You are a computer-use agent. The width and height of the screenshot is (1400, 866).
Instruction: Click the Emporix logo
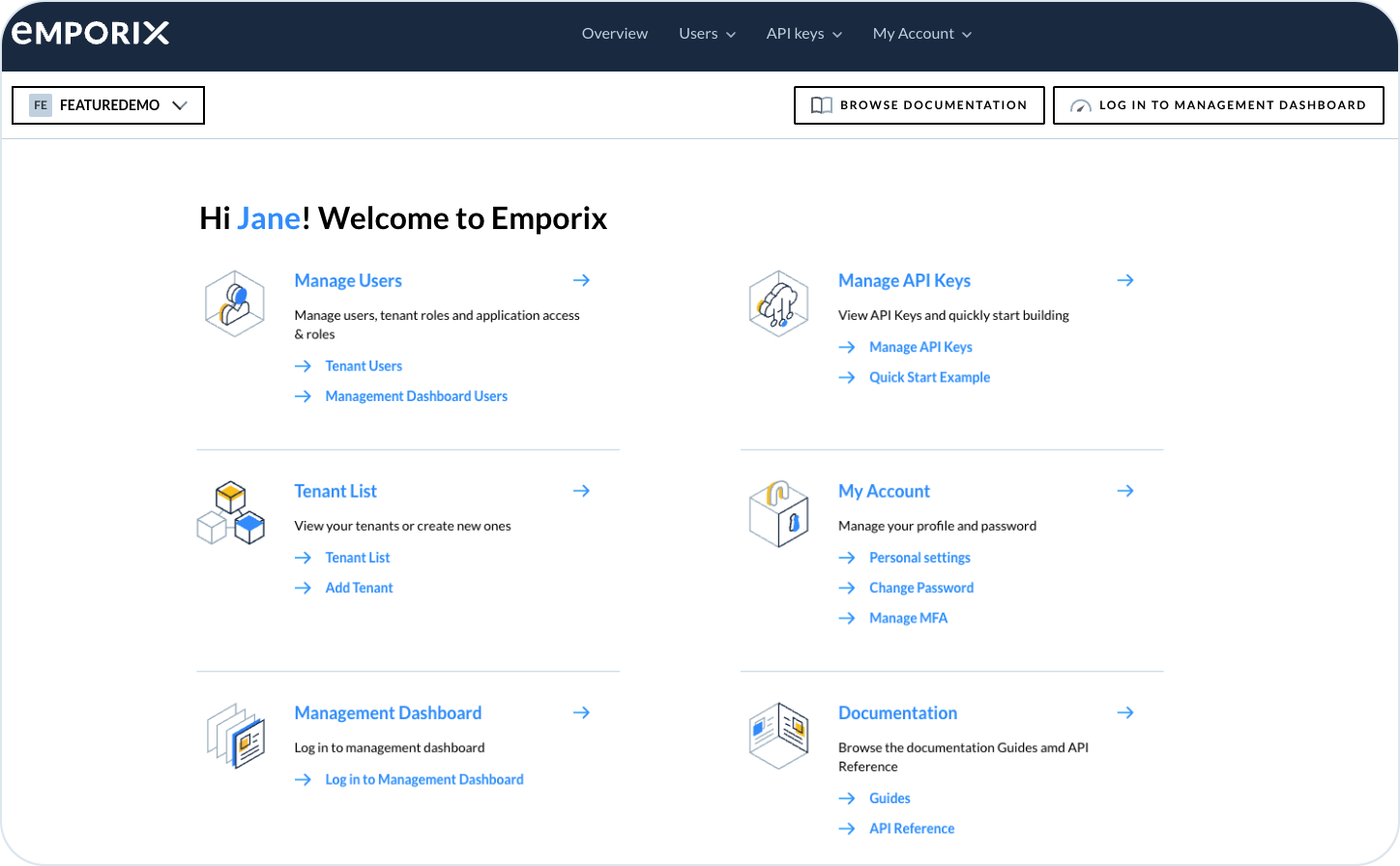coord(91,34)
